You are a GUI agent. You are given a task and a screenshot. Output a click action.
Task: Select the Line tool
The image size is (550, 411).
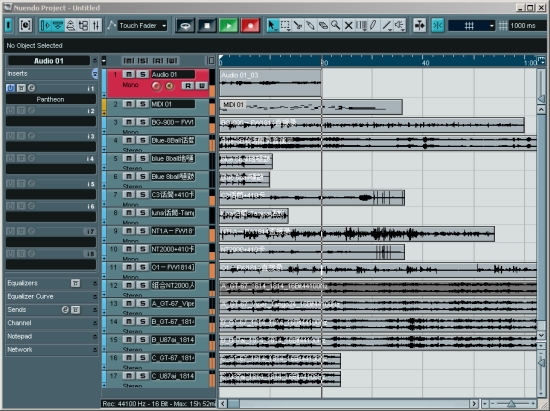(387, 25)
